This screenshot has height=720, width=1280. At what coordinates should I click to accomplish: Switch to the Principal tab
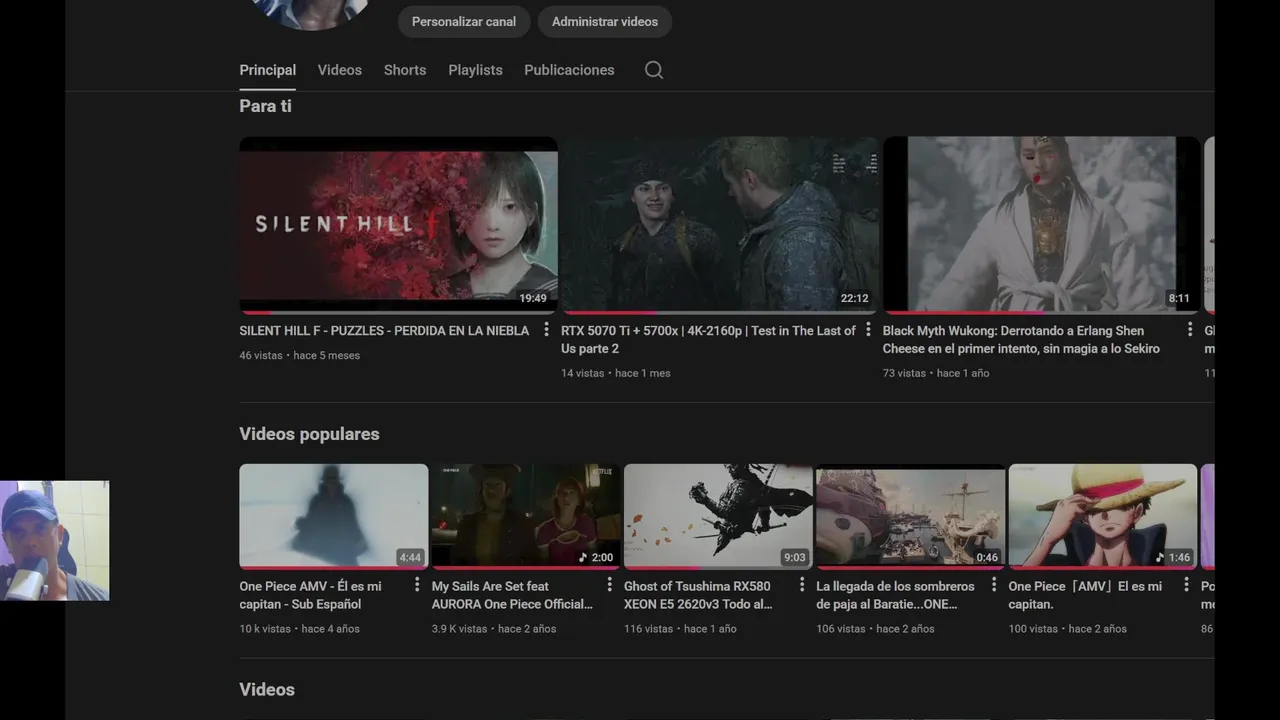coord(267,70)
